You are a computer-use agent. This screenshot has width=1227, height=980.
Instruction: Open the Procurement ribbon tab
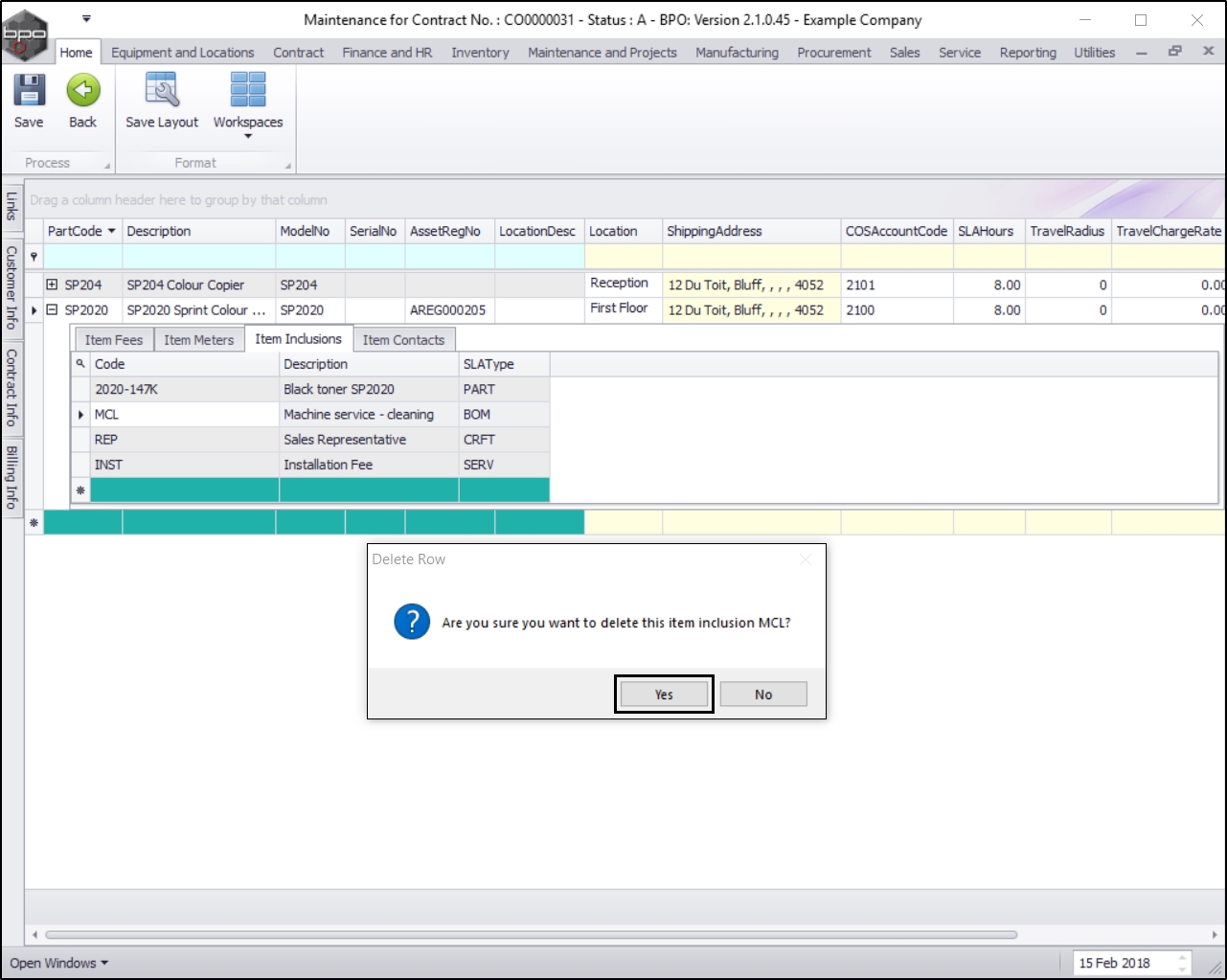click(x=834, y=53)
